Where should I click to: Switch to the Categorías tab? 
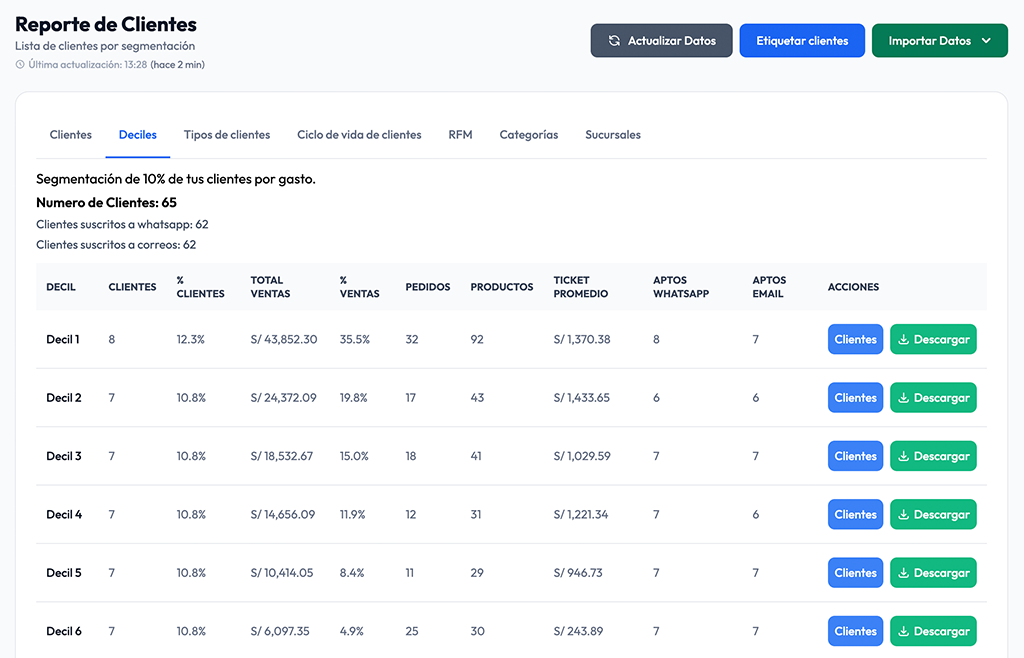[x=529, y=135]
